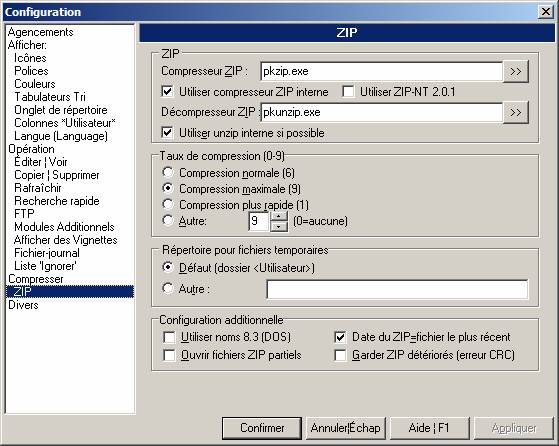Select Compression plus rapide (1) option

168,204
